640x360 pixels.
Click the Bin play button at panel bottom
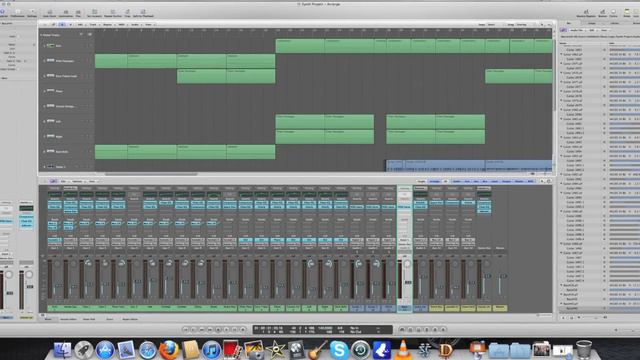(564, 317)
